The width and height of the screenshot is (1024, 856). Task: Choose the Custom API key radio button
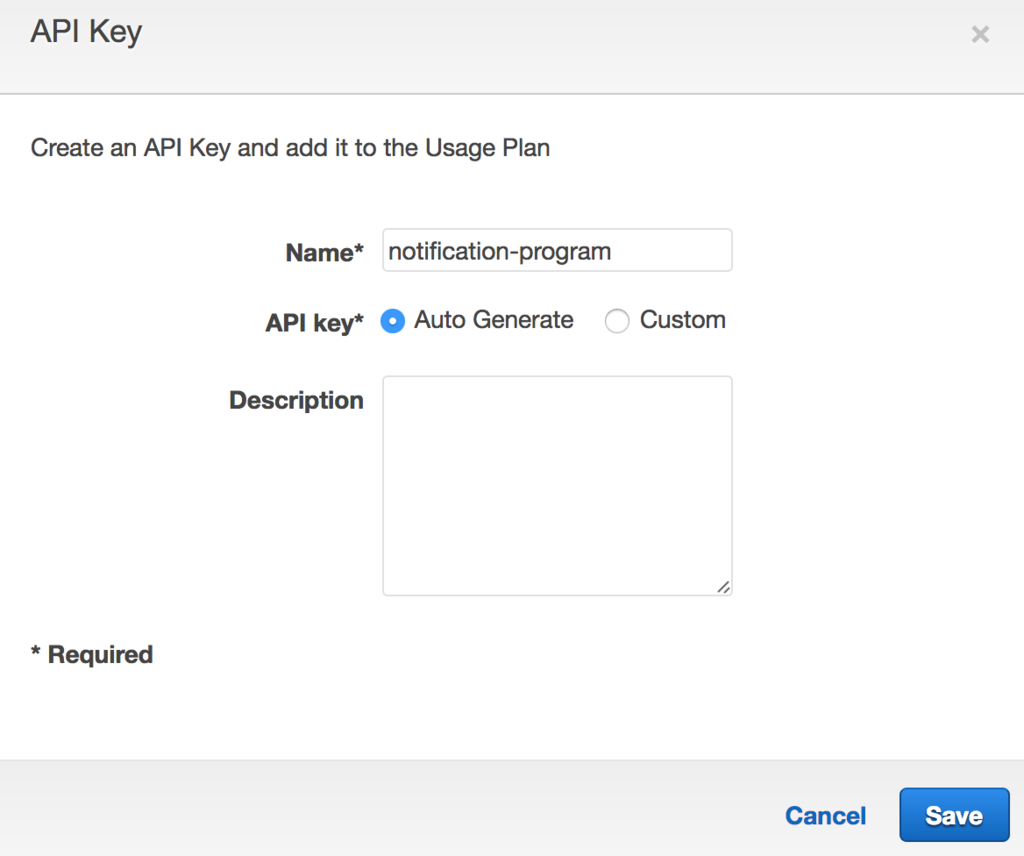(x=617, y=321)
